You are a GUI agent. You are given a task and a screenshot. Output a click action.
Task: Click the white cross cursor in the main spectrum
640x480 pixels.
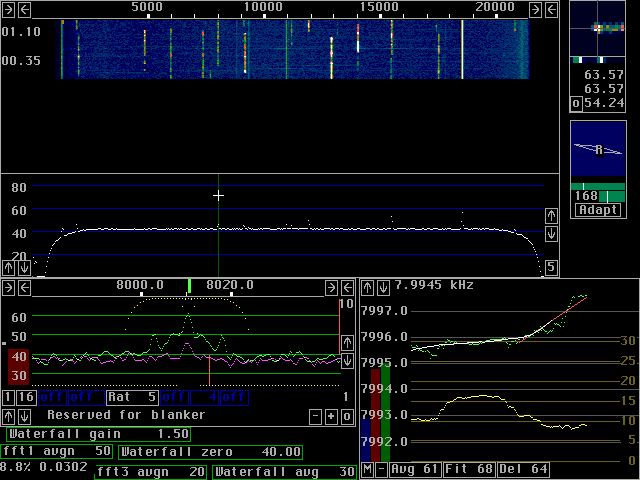218,196
